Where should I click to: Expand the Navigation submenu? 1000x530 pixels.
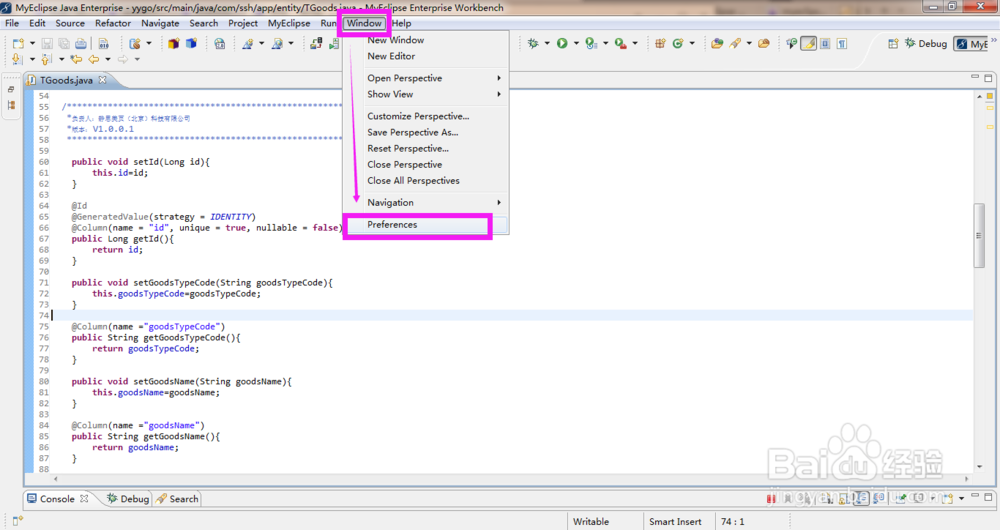pos(425,202)
